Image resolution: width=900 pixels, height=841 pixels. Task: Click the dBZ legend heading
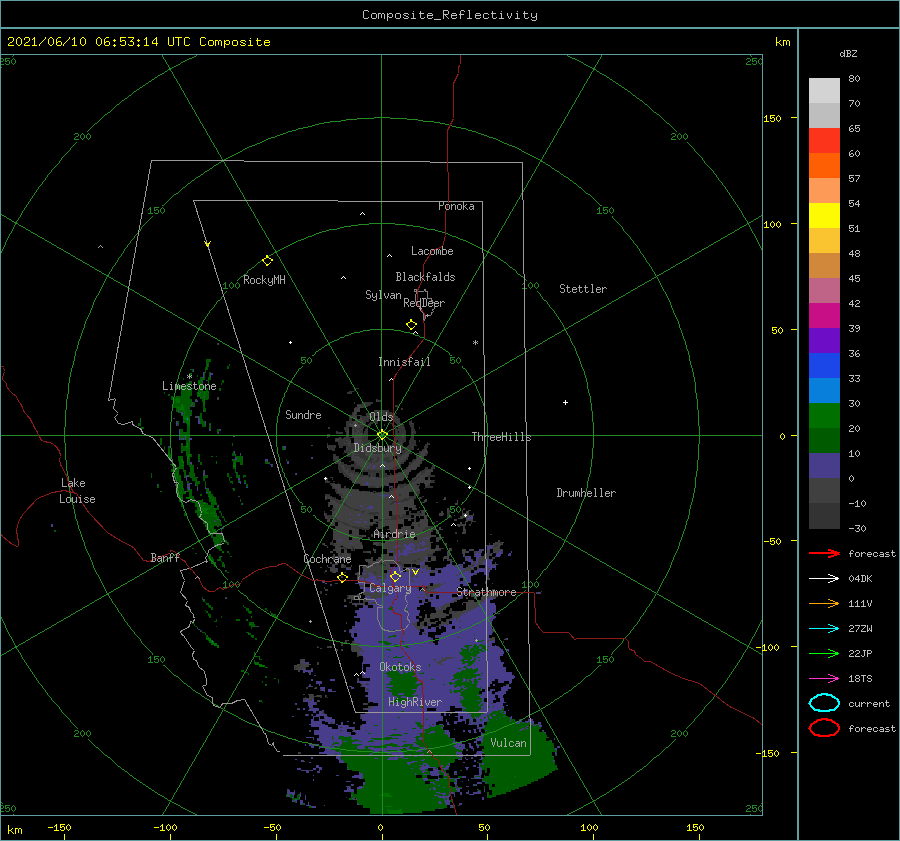point(848,53)
